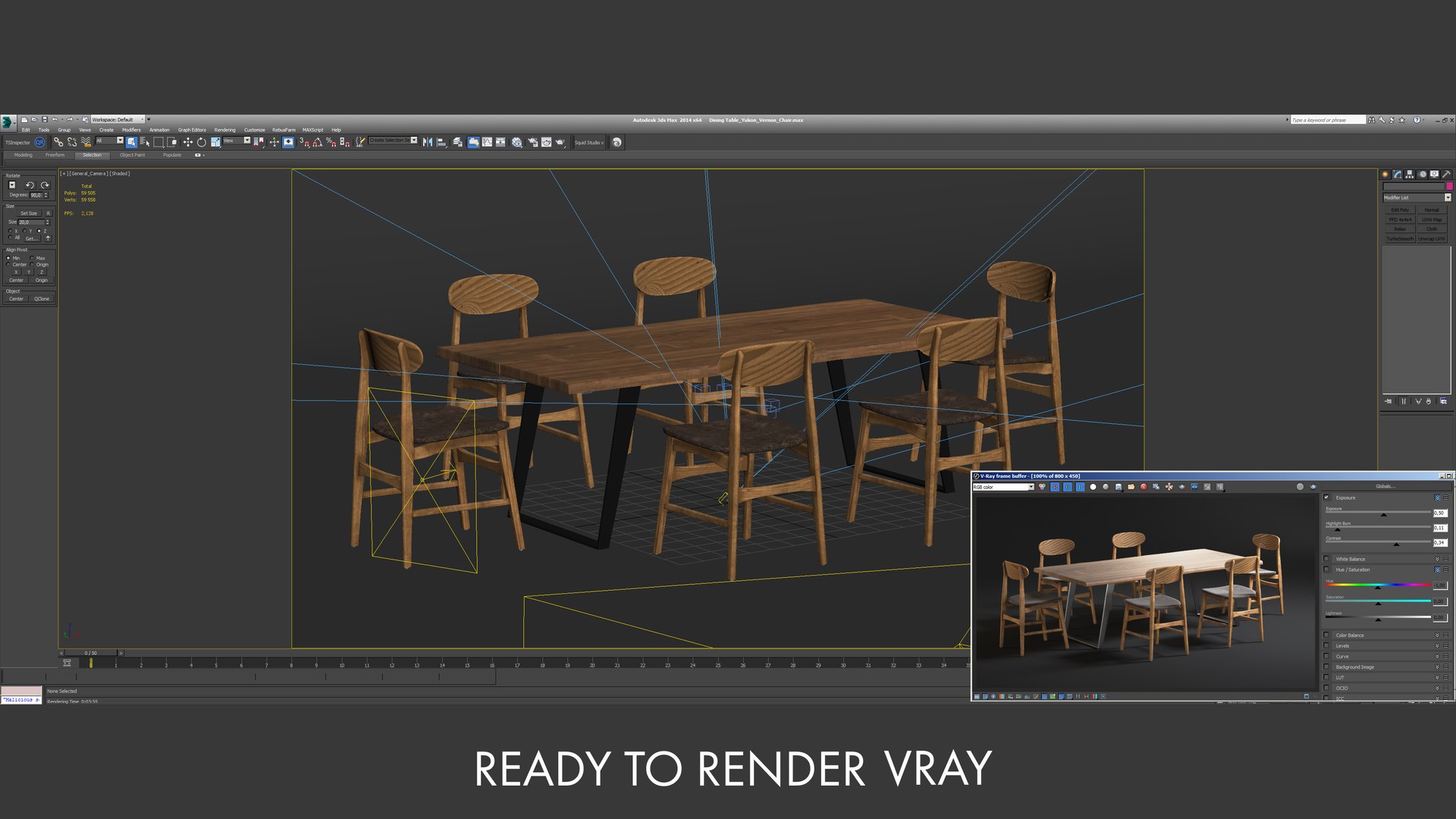Adjust the Exposure slider handle
1456x819 pixels.
(1383, 515)
